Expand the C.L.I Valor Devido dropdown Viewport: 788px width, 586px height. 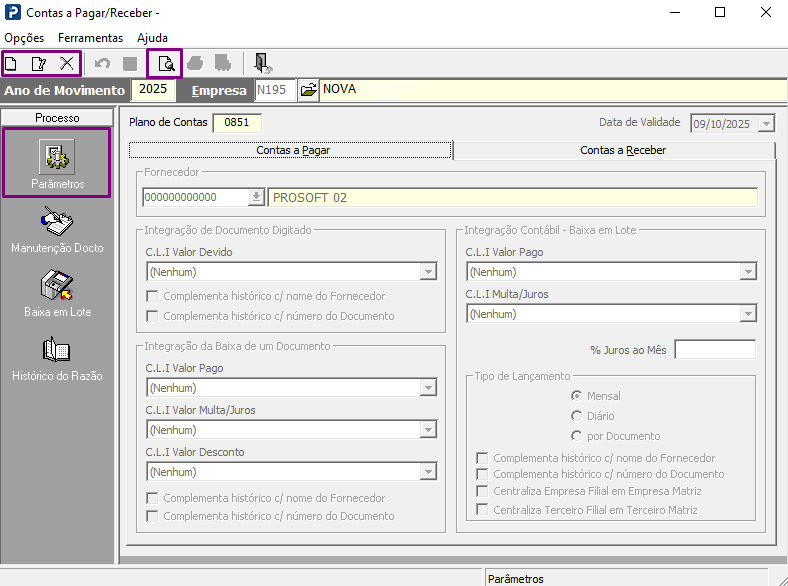pyautogui.click(x=428, y=272)
